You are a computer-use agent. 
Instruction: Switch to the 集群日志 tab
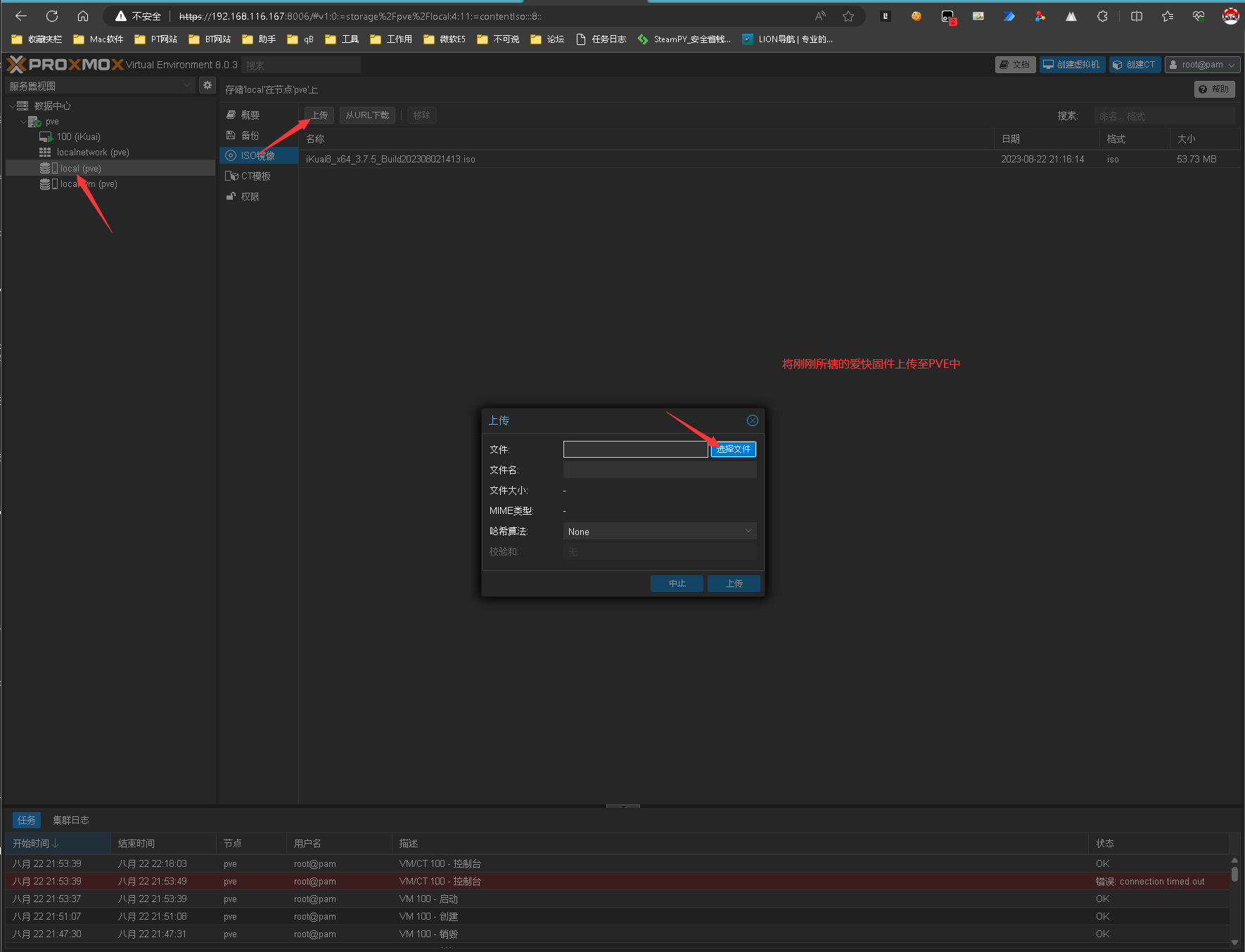pyautogui.click(x=70, y=821)
